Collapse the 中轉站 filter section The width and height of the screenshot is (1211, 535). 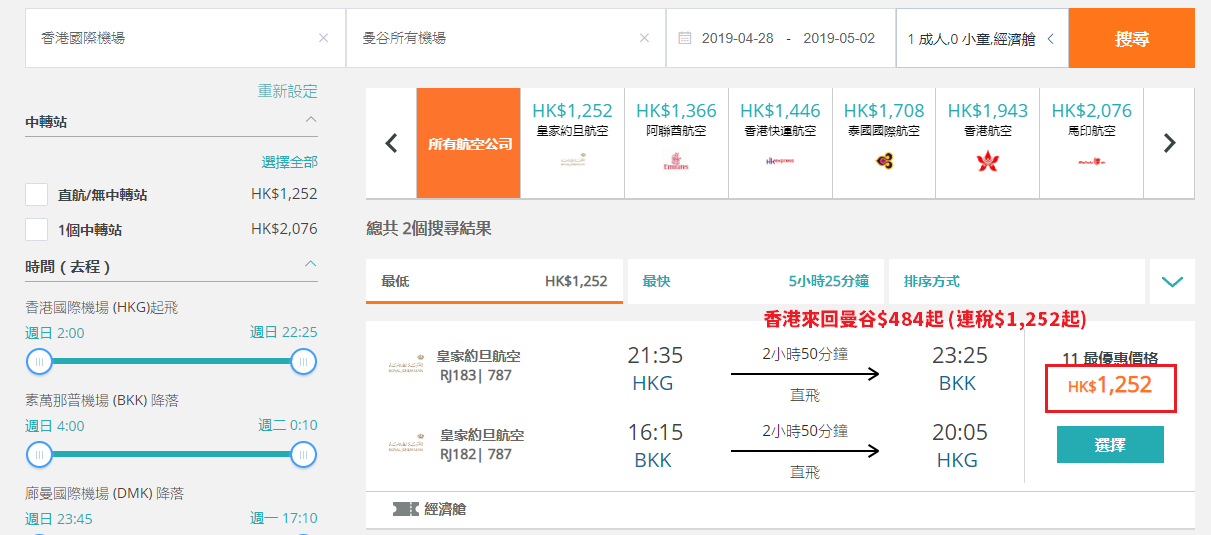click(311, 121)
